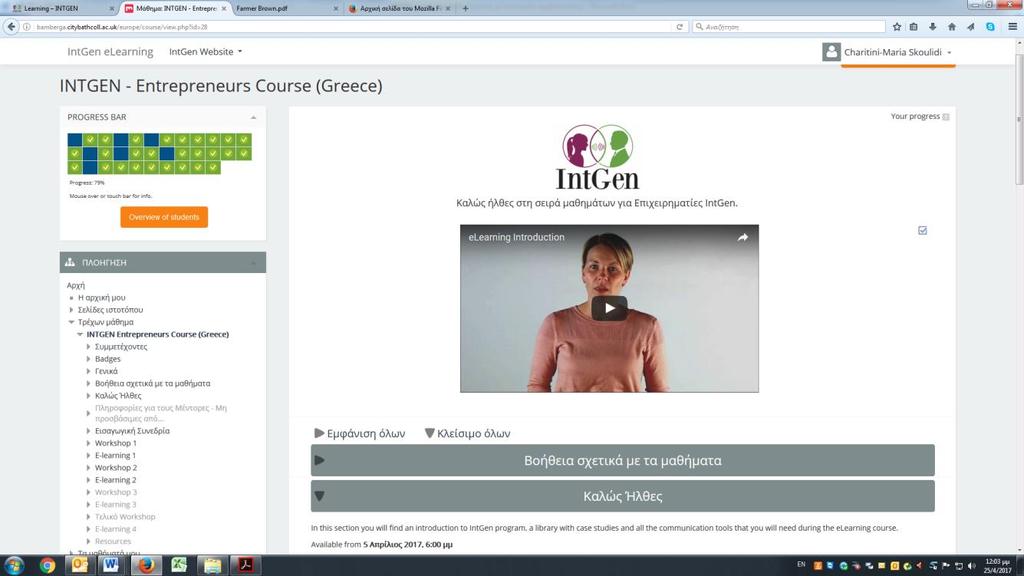This screenshot has height=576, width=1024.
Task: Open the Charitini-Maria Skoulidi user menu
Action: tap(897, 52)
